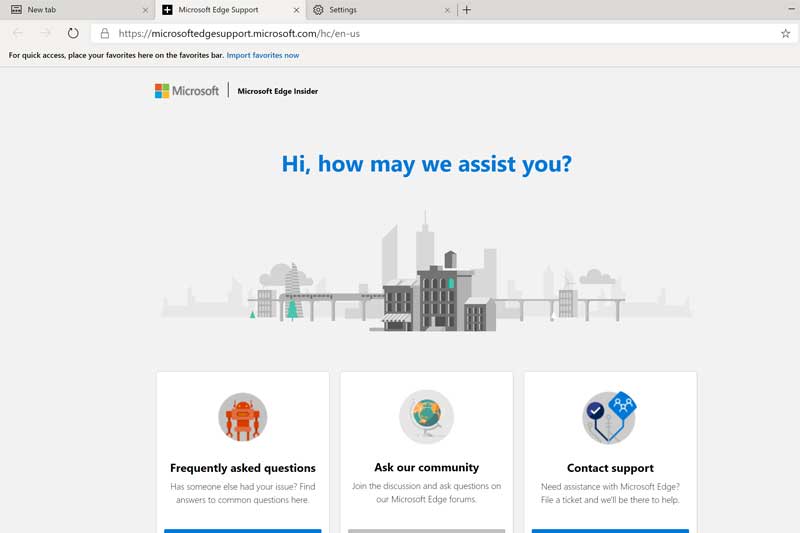Switch to the New tab tab

coord(78,10)
